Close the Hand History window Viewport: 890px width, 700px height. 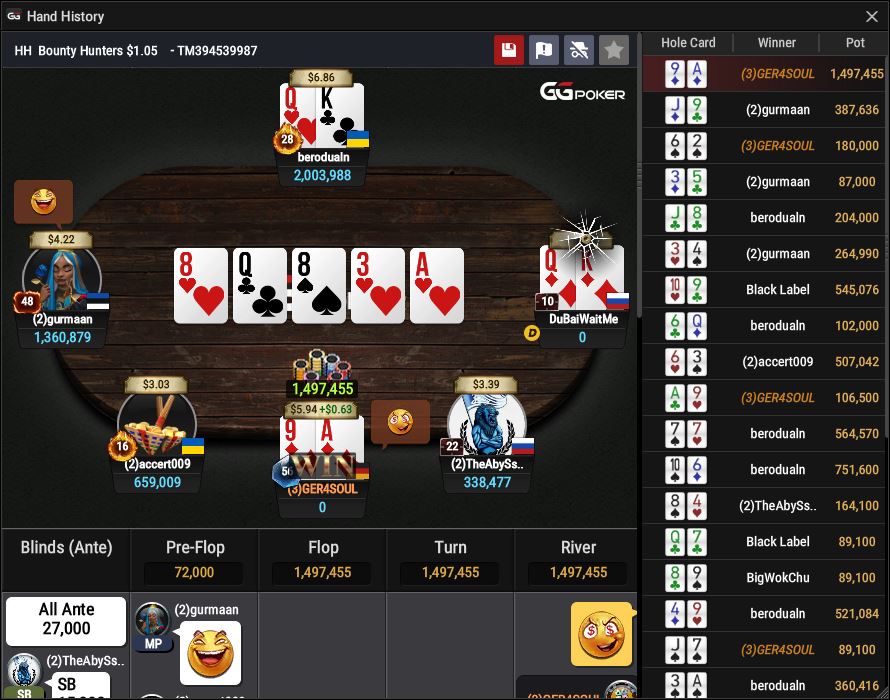[872, 16]
